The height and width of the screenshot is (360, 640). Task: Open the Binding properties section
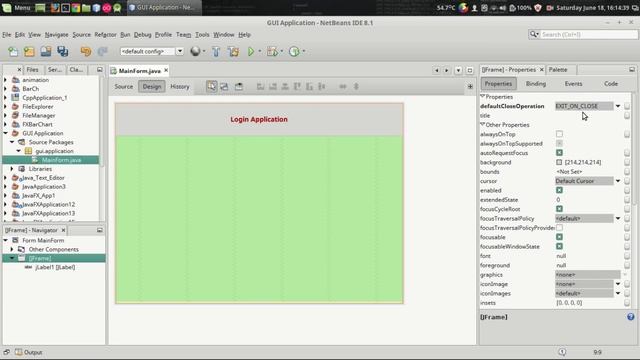[536, 84]
